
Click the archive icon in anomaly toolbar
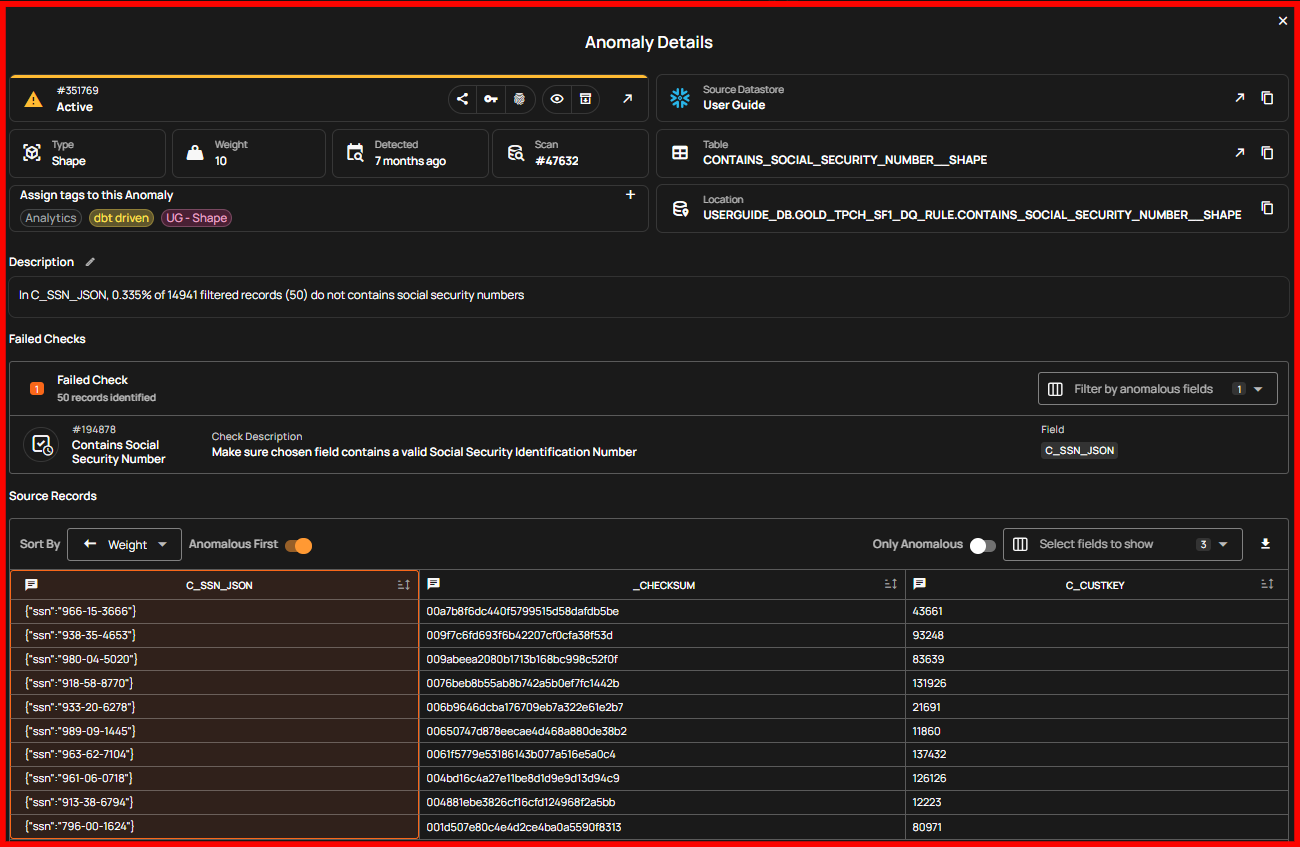[585, 98]
